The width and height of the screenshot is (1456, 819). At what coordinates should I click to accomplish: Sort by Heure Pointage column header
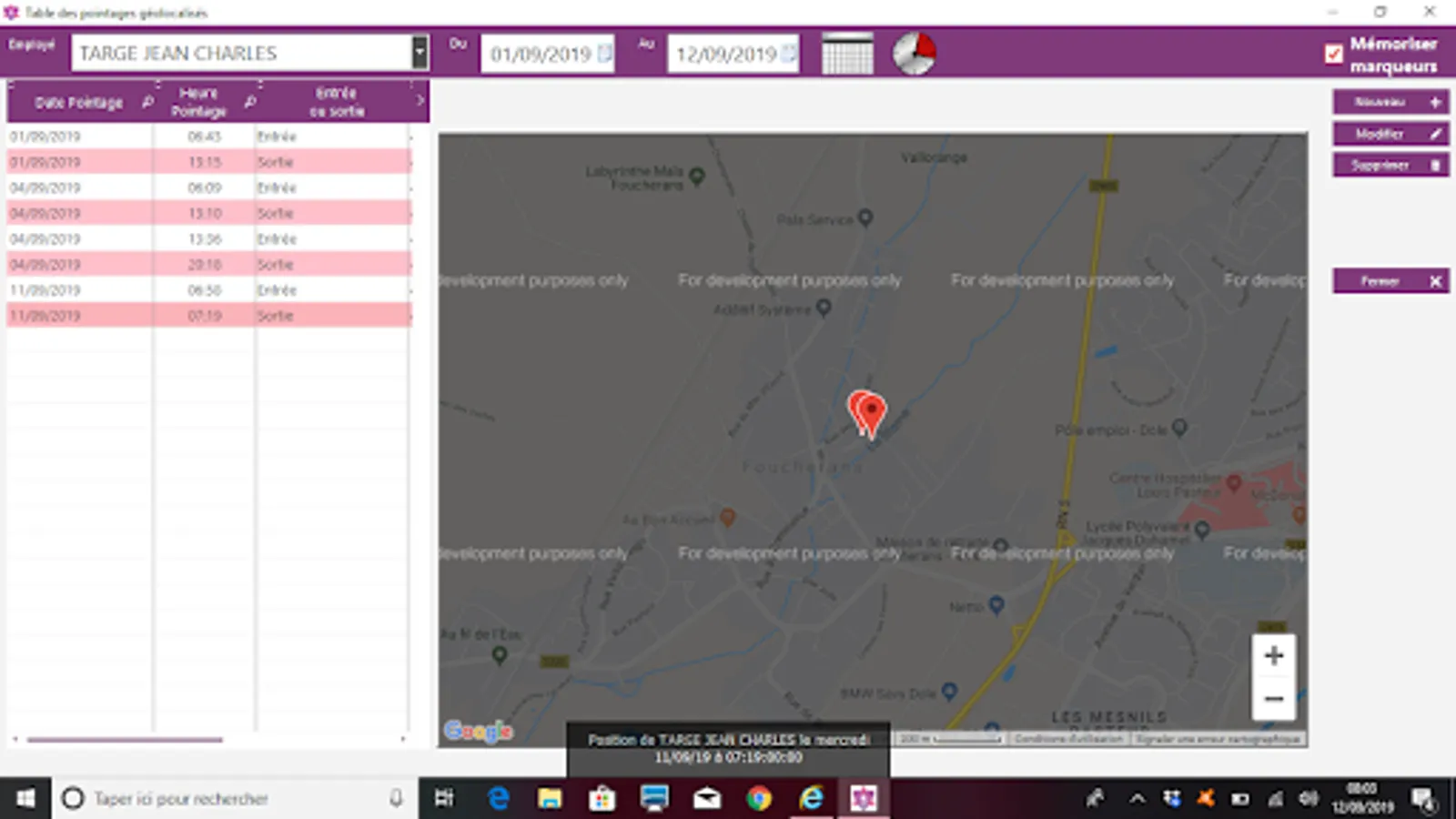[x=198, y=102]
